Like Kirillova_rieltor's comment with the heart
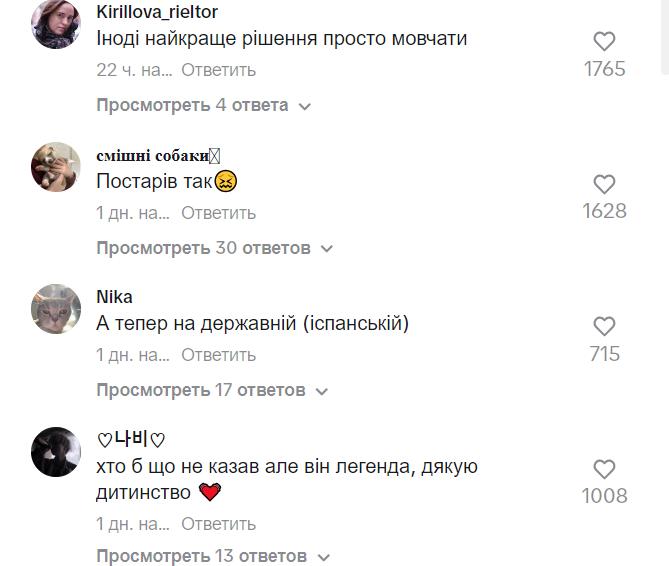669x566 pixels. 604,42
